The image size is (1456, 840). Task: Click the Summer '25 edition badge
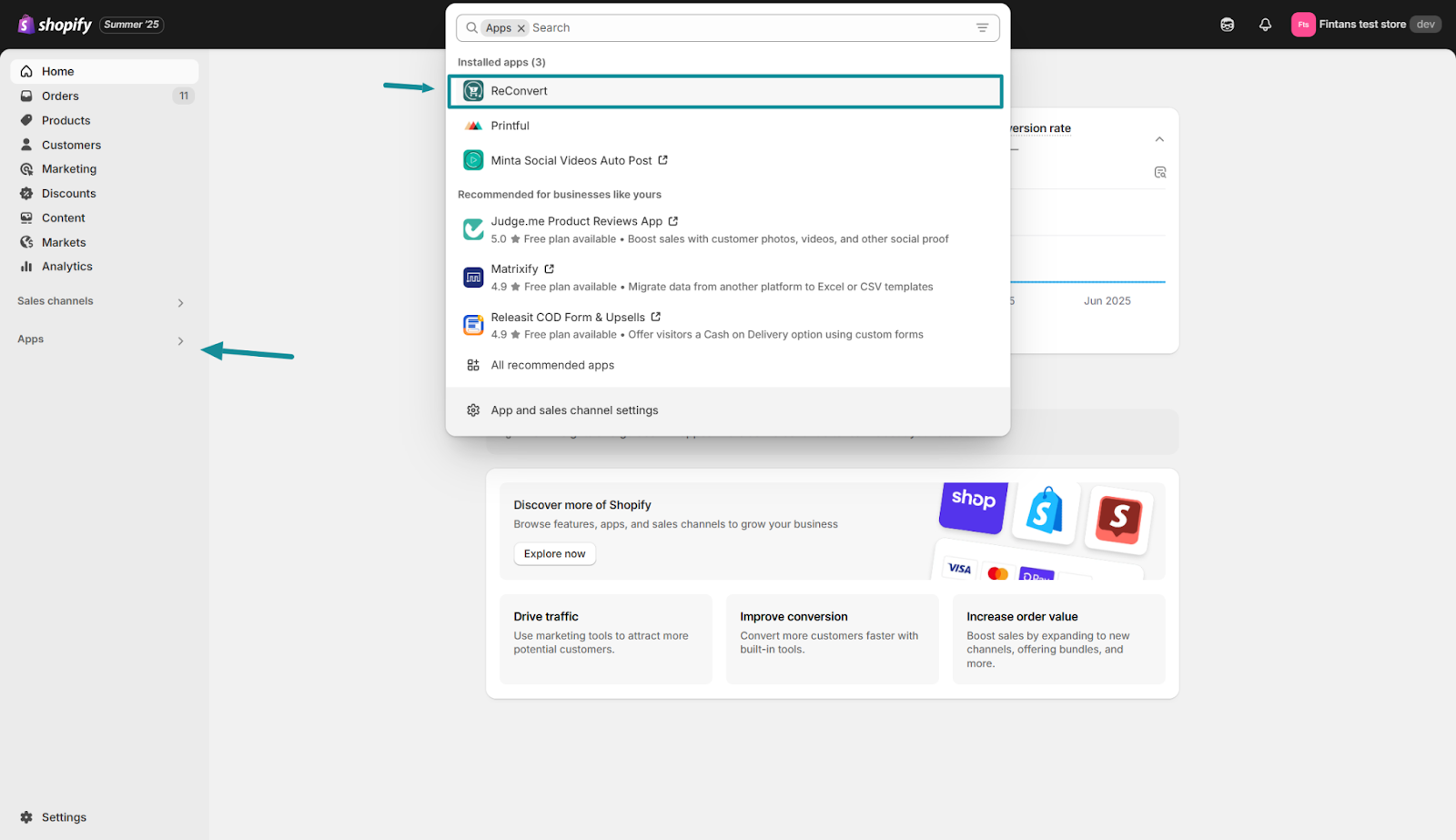coord(132,25)
